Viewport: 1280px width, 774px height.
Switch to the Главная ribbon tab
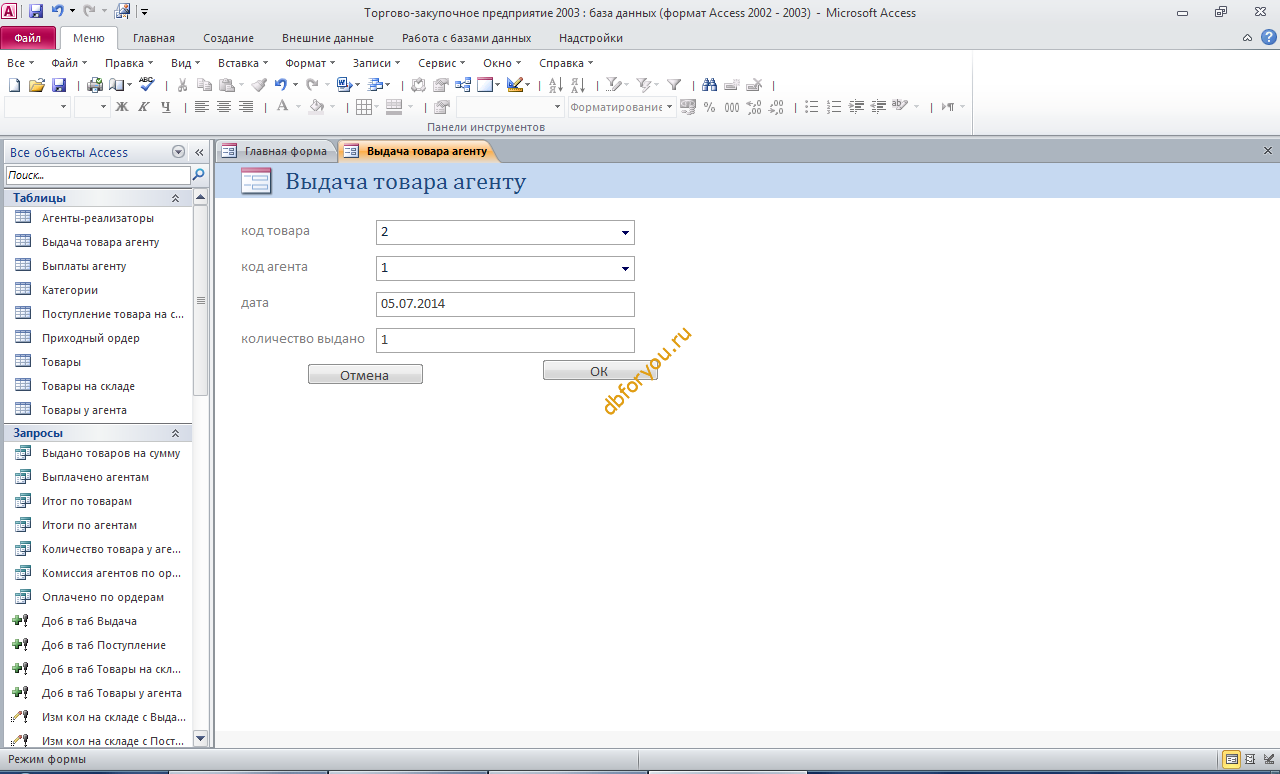pyautogui.click(x=153, y=38)
